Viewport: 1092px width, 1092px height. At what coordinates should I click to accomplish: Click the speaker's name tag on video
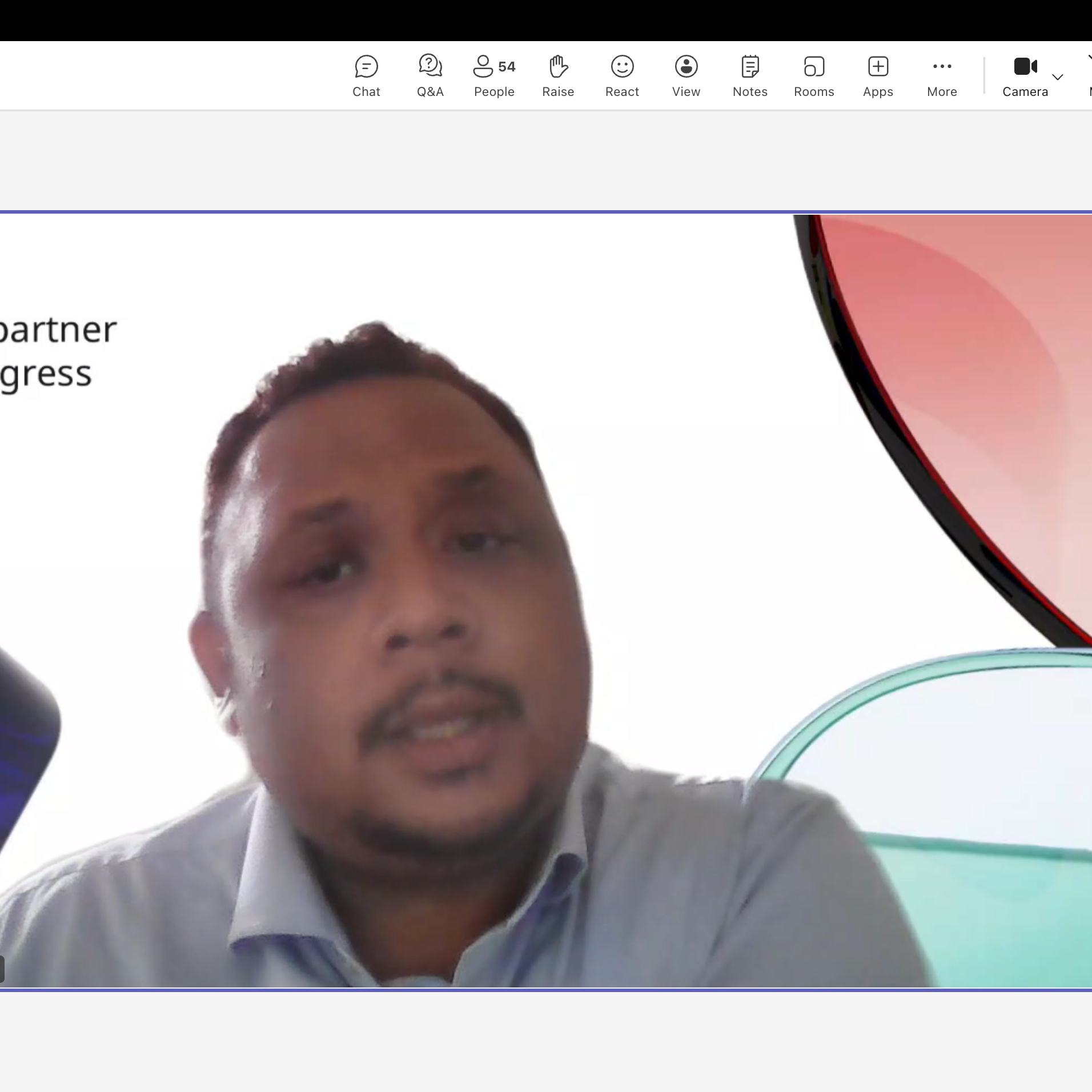(2, 969)
